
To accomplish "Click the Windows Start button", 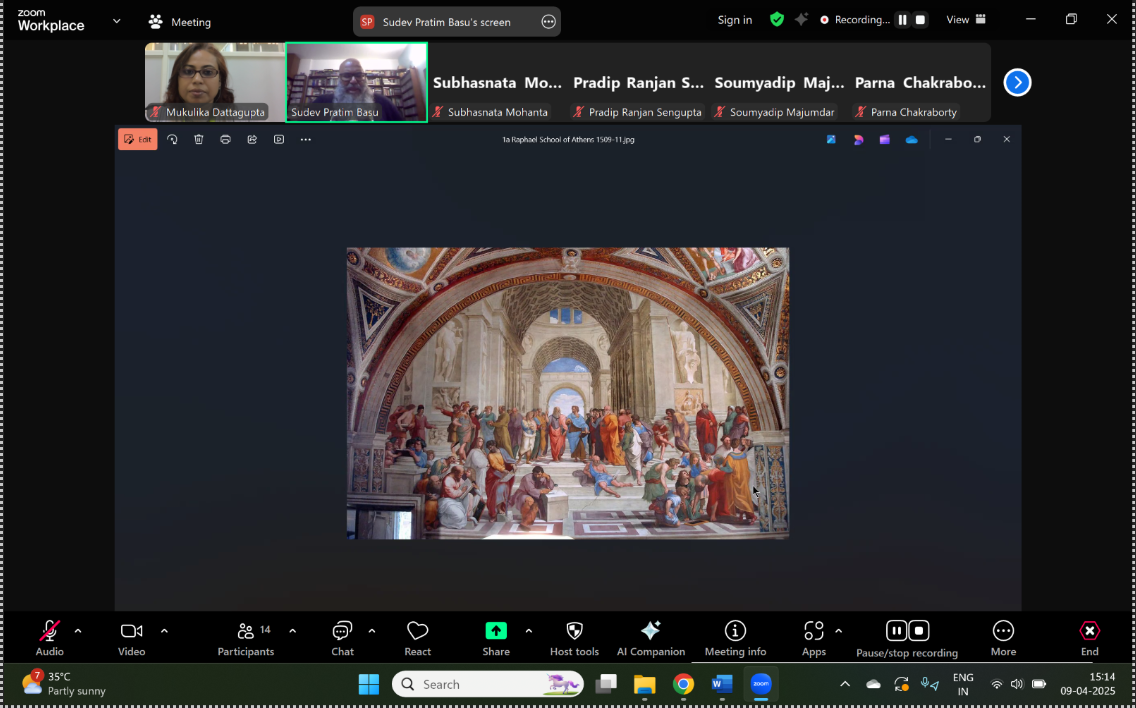I will 369,684.
